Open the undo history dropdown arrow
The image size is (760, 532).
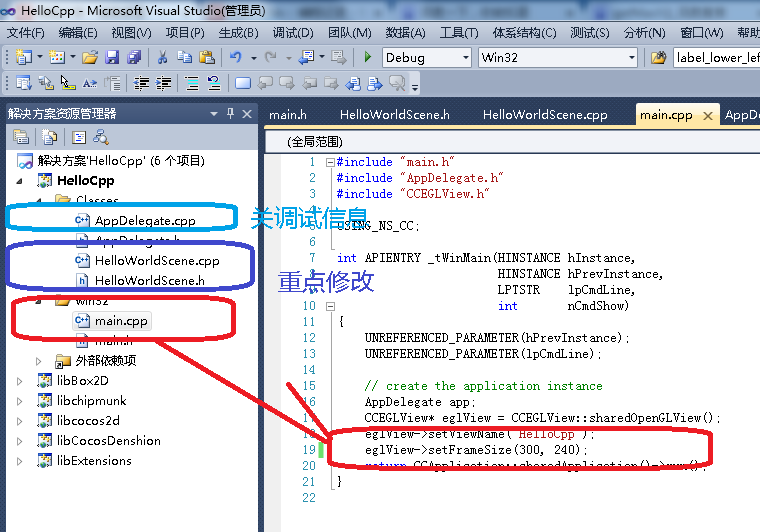coord(253,58)
